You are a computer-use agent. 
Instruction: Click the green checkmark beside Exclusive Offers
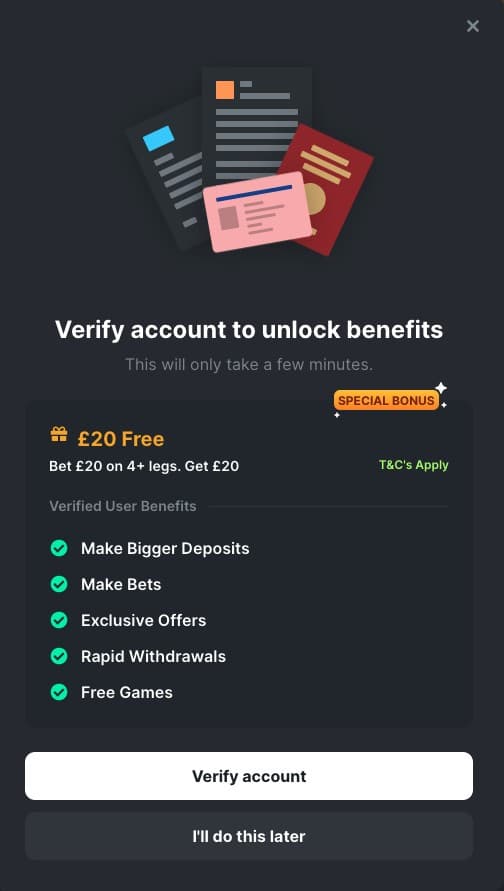(59, 620)
